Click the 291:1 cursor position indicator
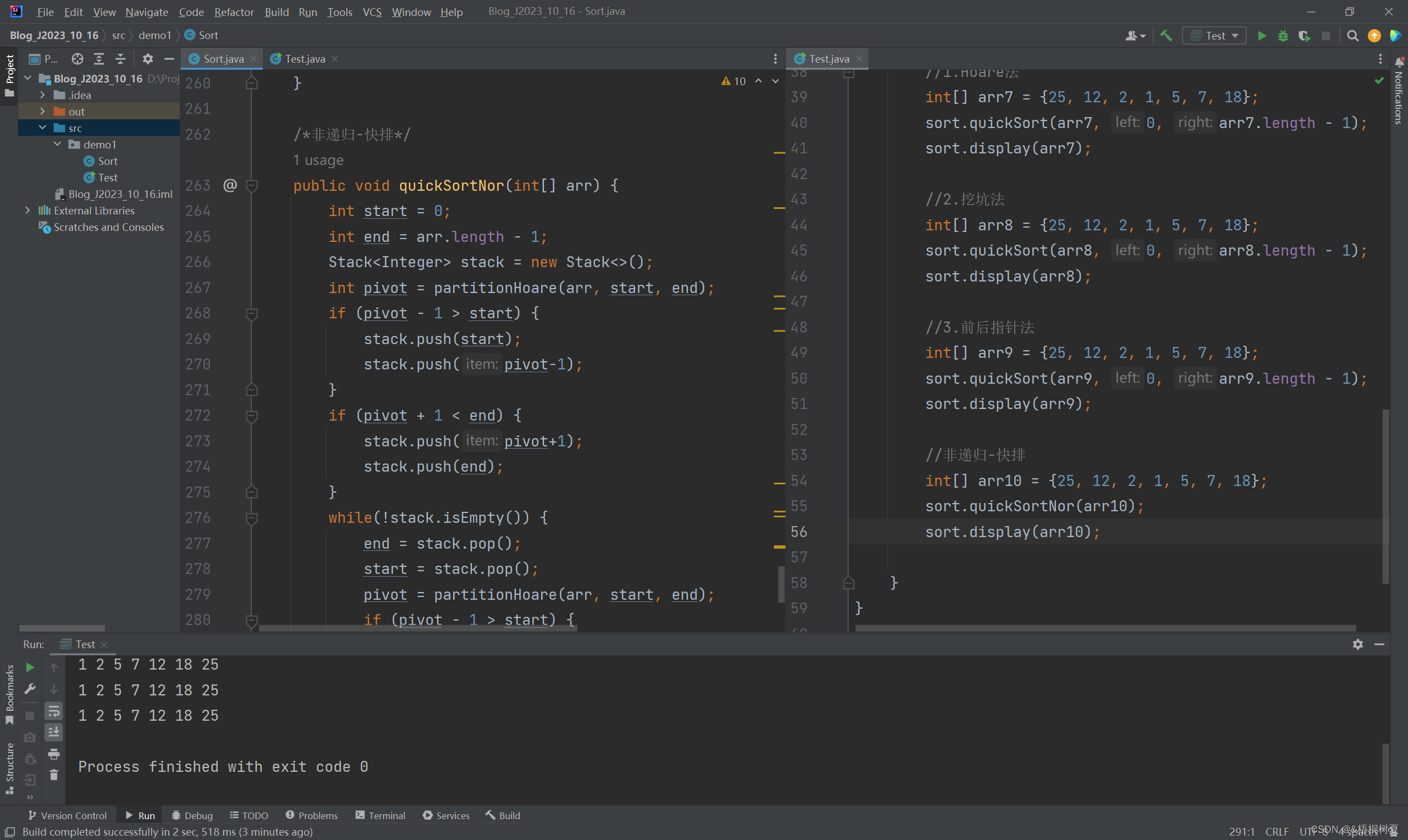1408x840 pixels. pyautogui.click(x=1241, y=832)
